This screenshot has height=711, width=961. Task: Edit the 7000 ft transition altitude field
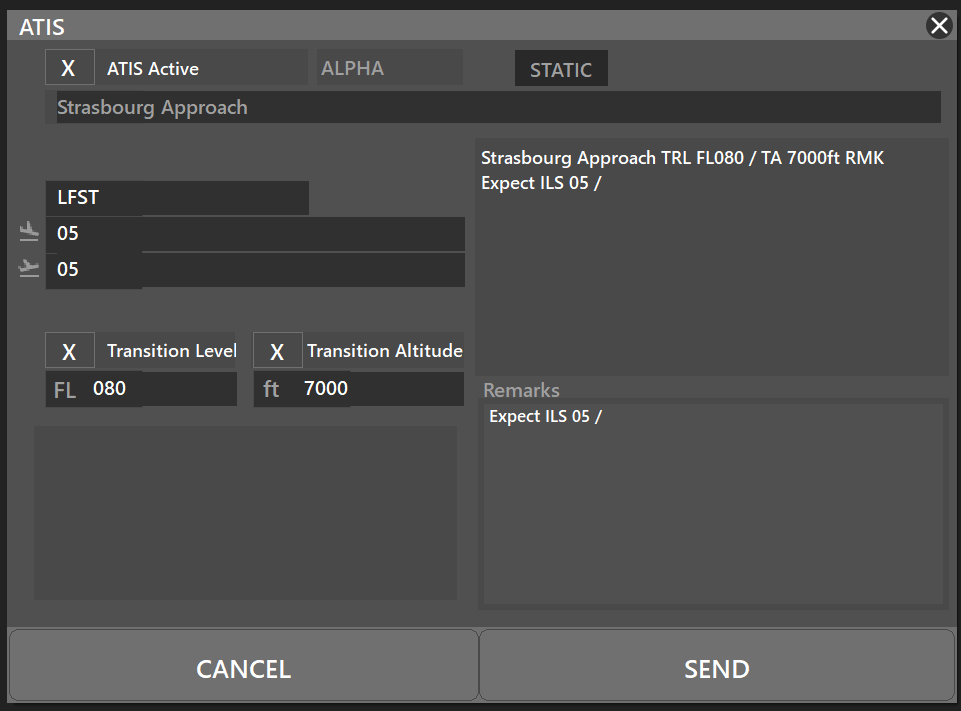[x=359, y=389]
